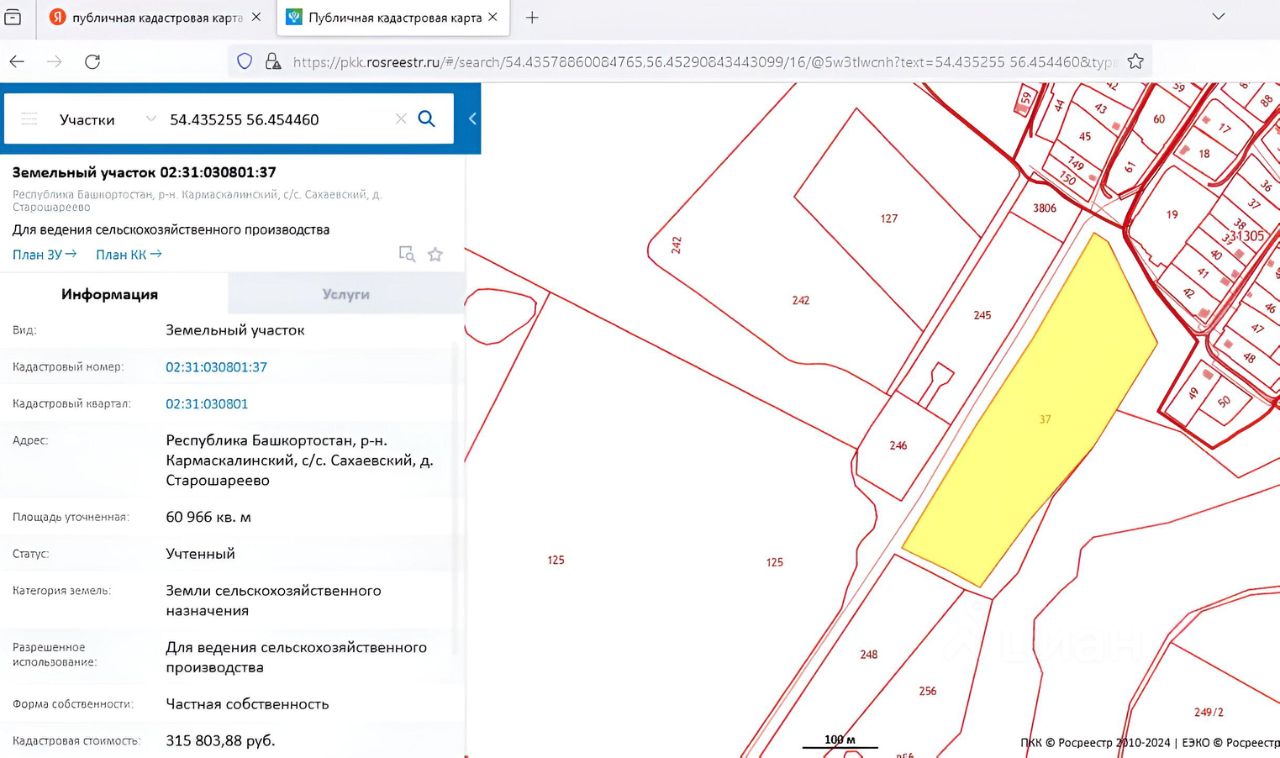Run search with magnifier icon
This screenshot has width=1280, height=758.
(x=427, y=119)
